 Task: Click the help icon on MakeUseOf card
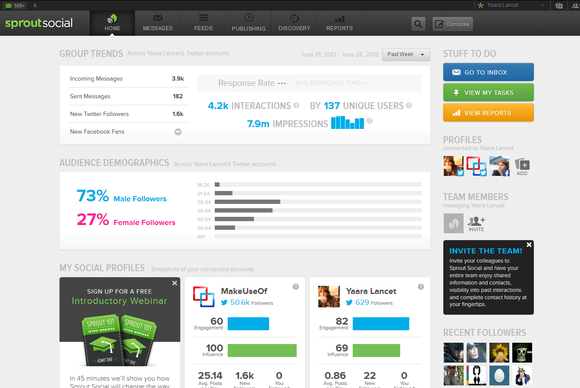296,287
